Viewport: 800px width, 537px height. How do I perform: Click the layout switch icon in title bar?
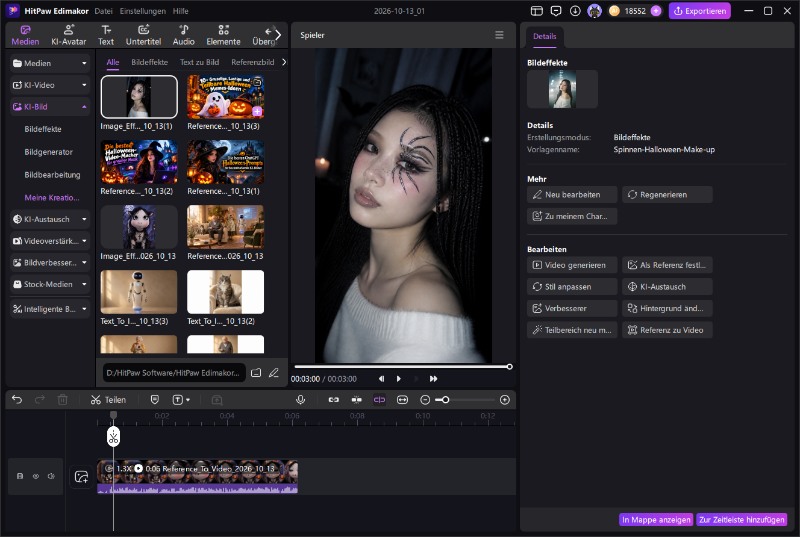[x=536, y=11]
